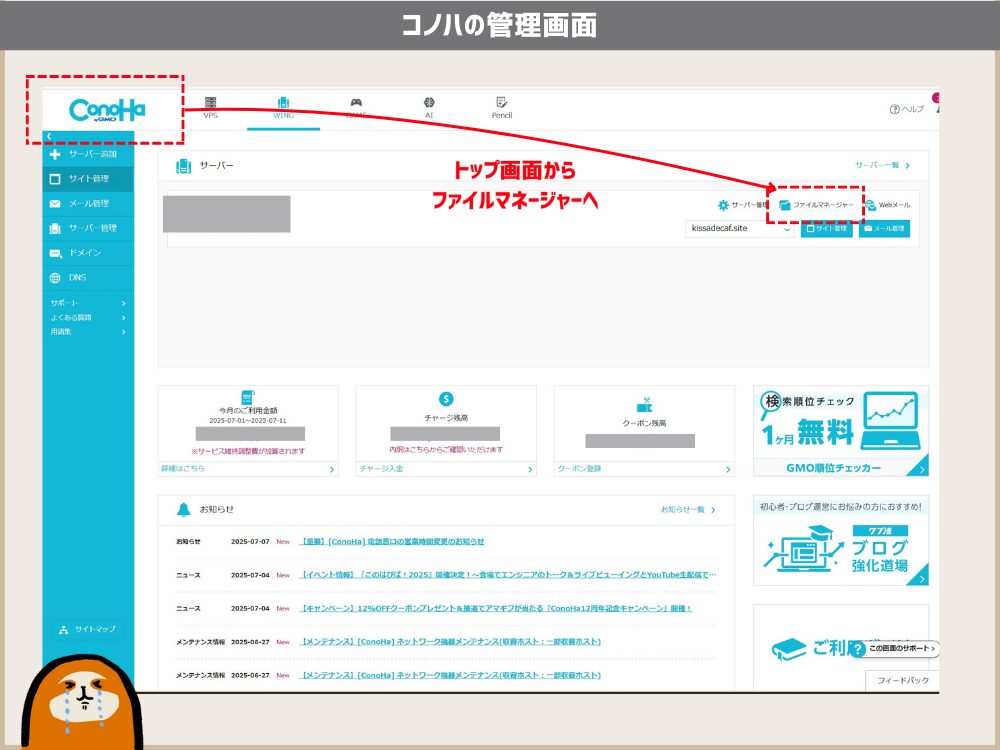Select the WING tab
1000x750 pixels.
pyautogui.click(x=283, y=108)
